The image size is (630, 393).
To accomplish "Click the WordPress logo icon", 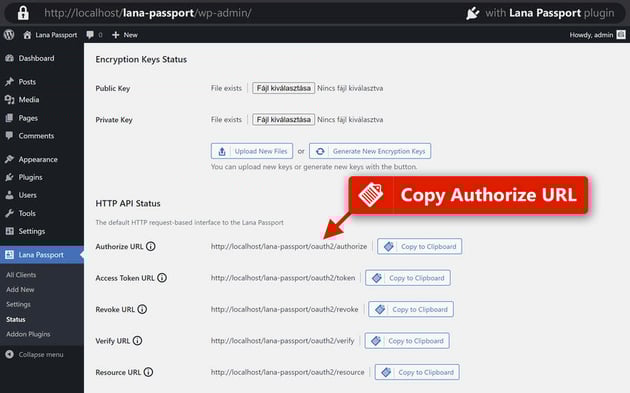I will [9, 35].
